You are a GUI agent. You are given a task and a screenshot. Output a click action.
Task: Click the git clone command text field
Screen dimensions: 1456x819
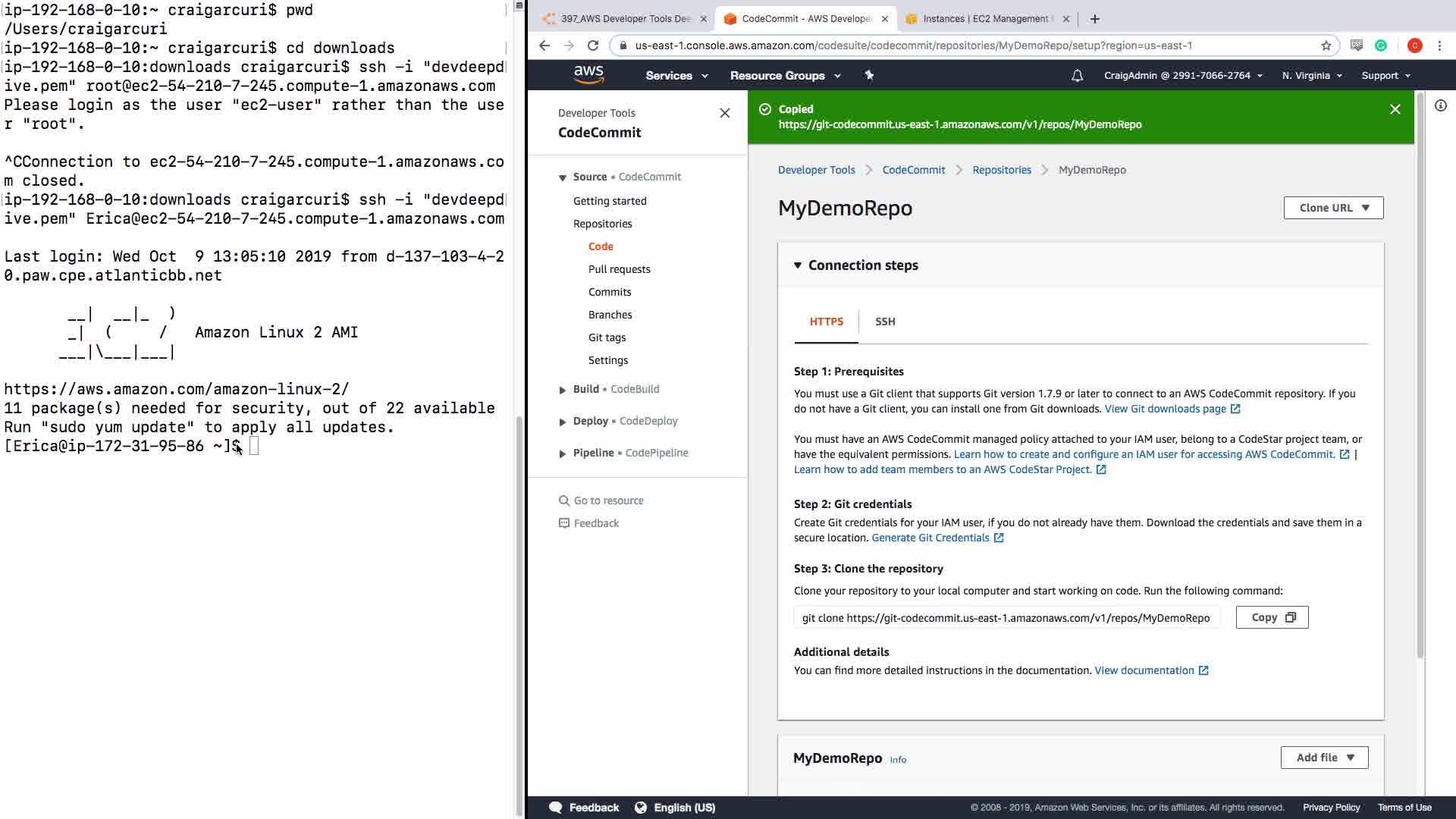(x=1006, y=618)
